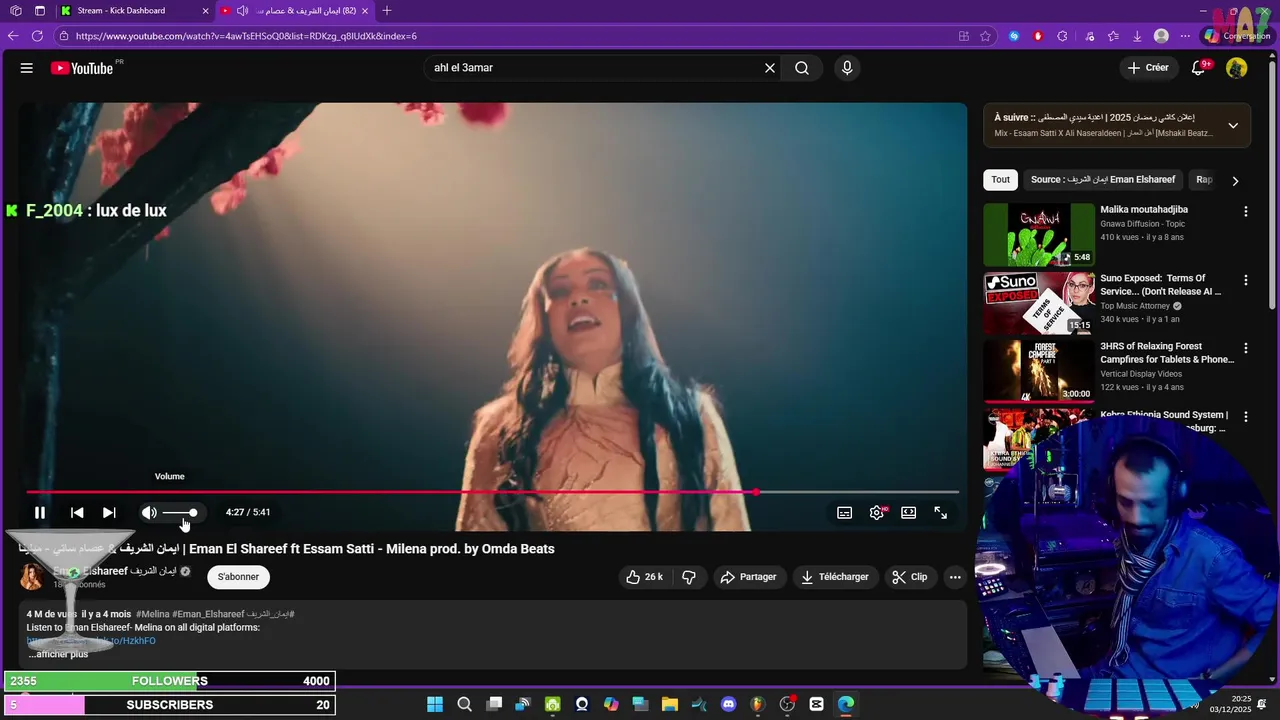Create a Clip of the video
Image resolution: width=1280 pixels, height=720 pixels.
pos(909,577)
